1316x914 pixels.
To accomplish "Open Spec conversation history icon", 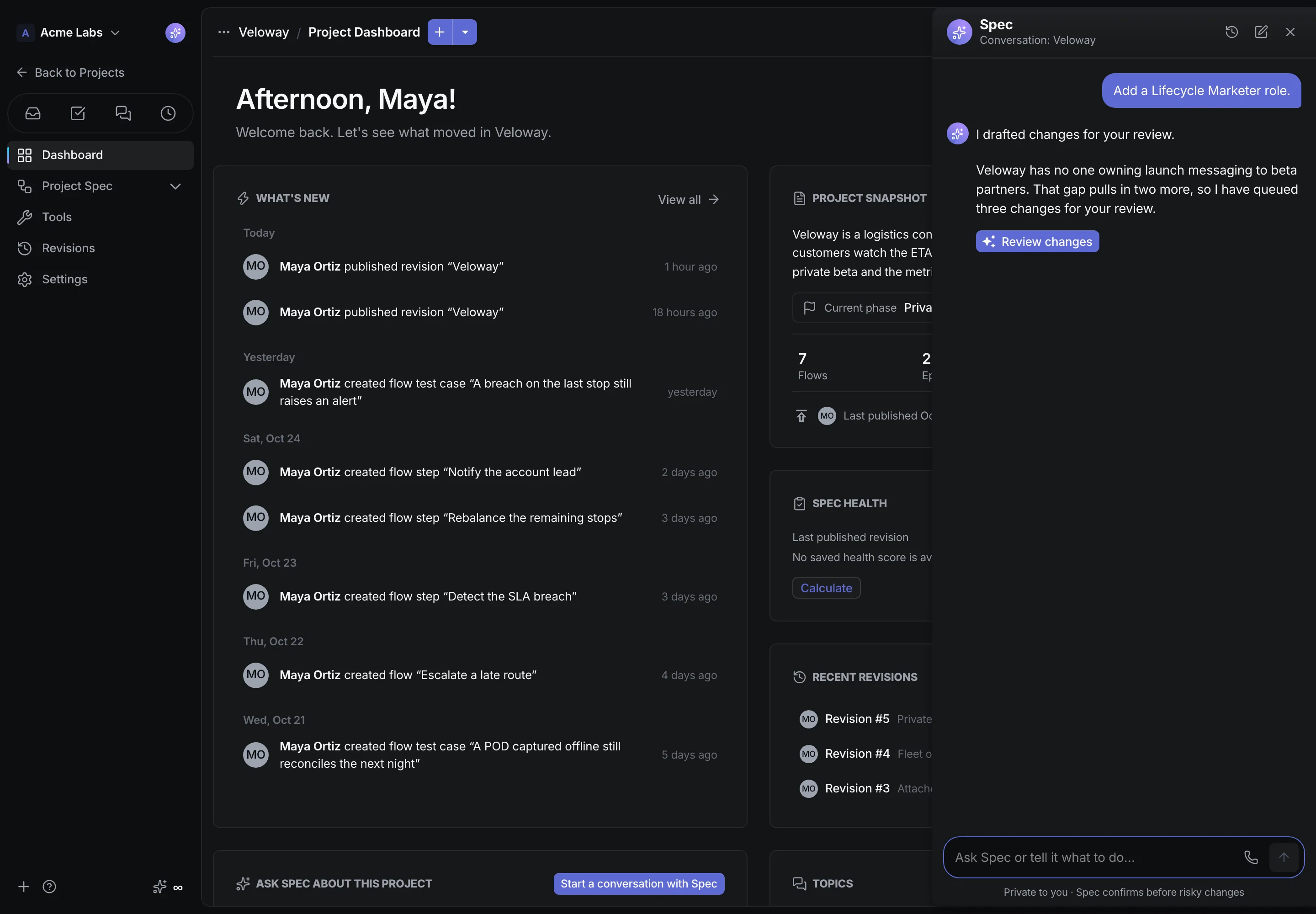I will coord(1232,32).
